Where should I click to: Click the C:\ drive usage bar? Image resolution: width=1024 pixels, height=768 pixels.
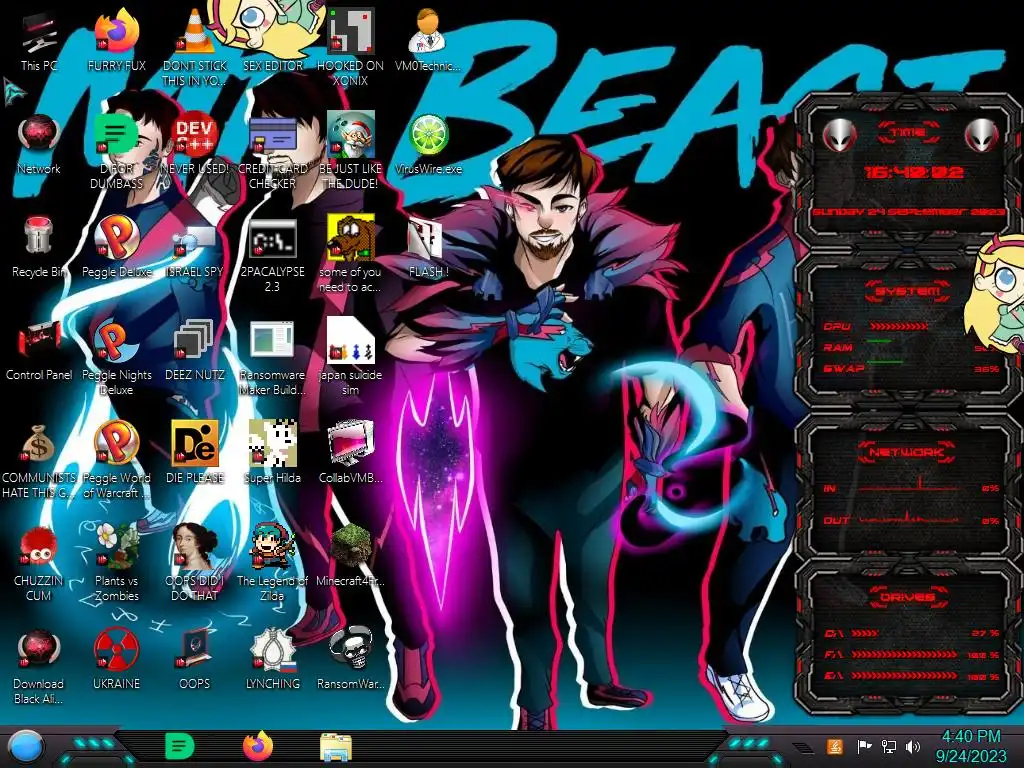[x=865, y=633]
